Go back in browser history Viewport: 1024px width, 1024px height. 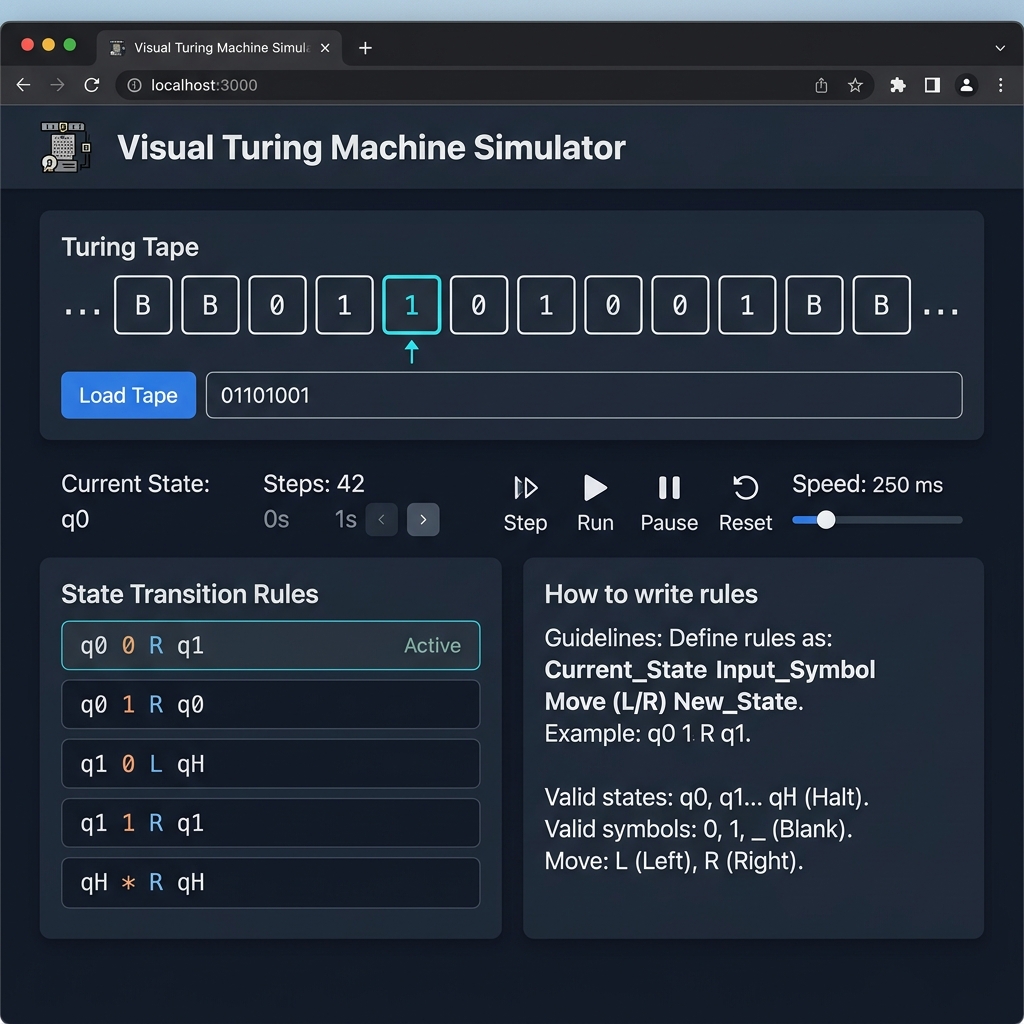[x=24, y=85]
